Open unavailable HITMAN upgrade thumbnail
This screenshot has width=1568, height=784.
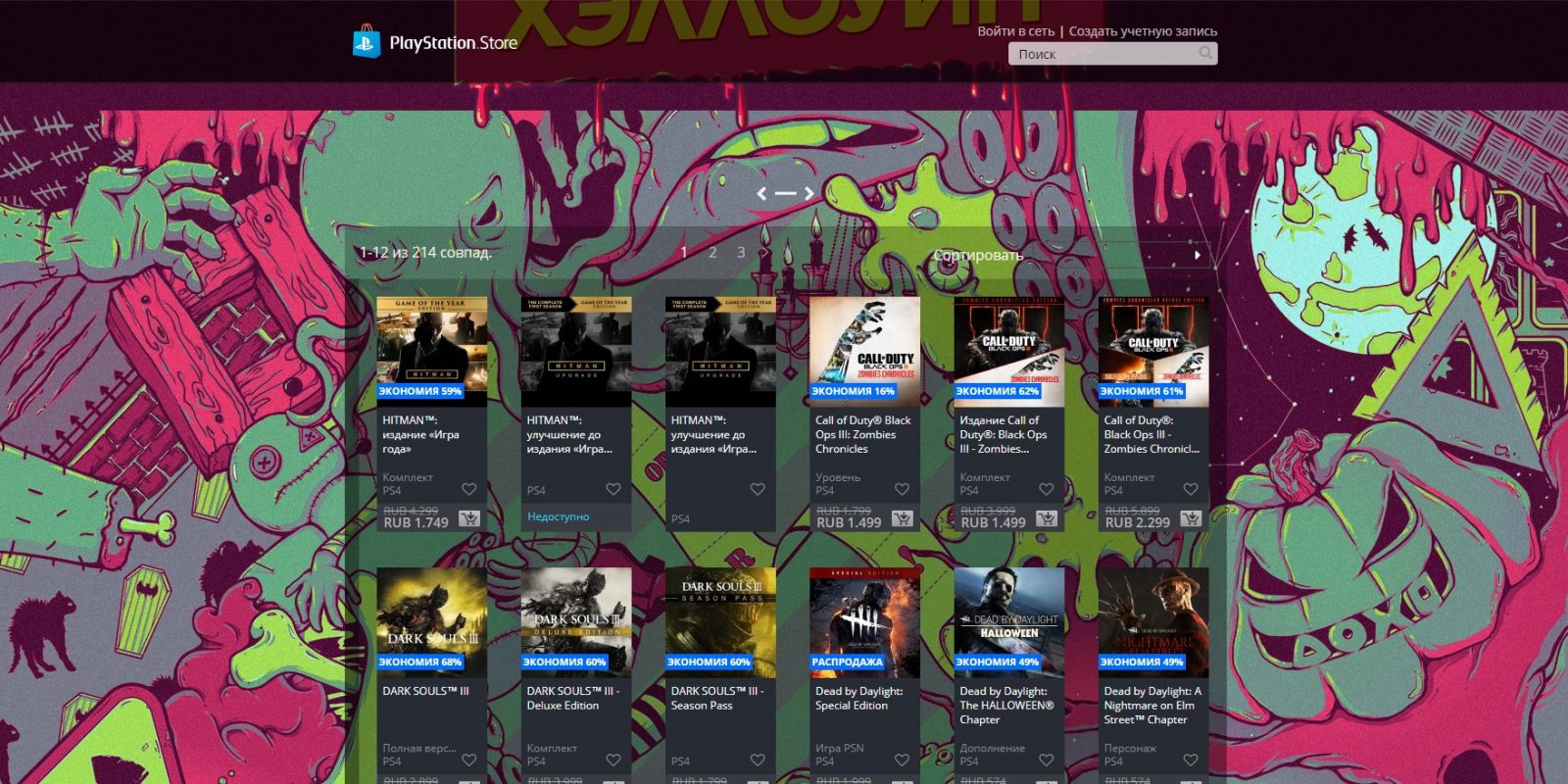coord(576,352)
